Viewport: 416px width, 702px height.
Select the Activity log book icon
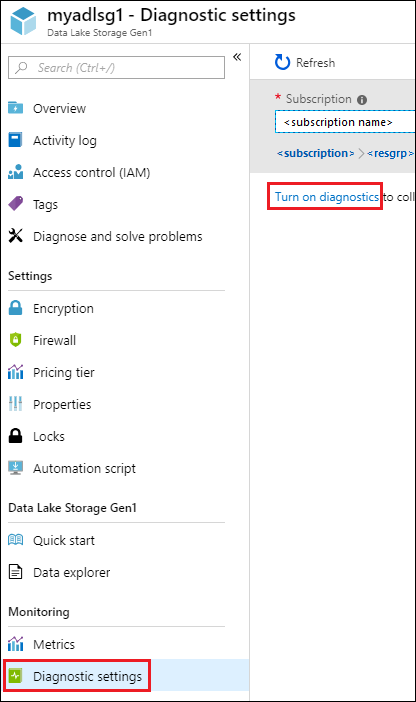pyautogui.click(x=16, y=140)
